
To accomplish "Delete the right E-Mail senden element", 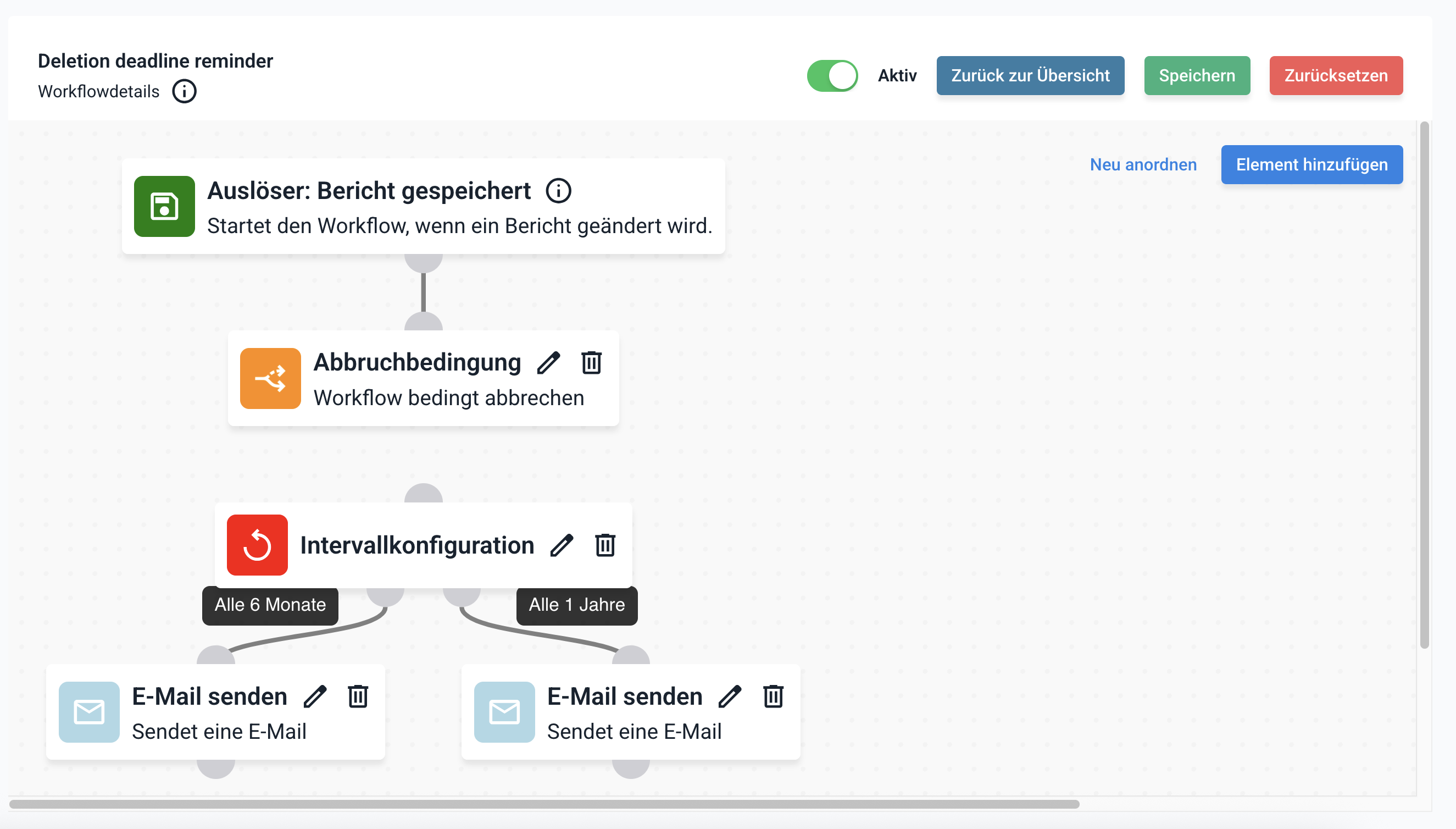I will click(x=773, y=697).
